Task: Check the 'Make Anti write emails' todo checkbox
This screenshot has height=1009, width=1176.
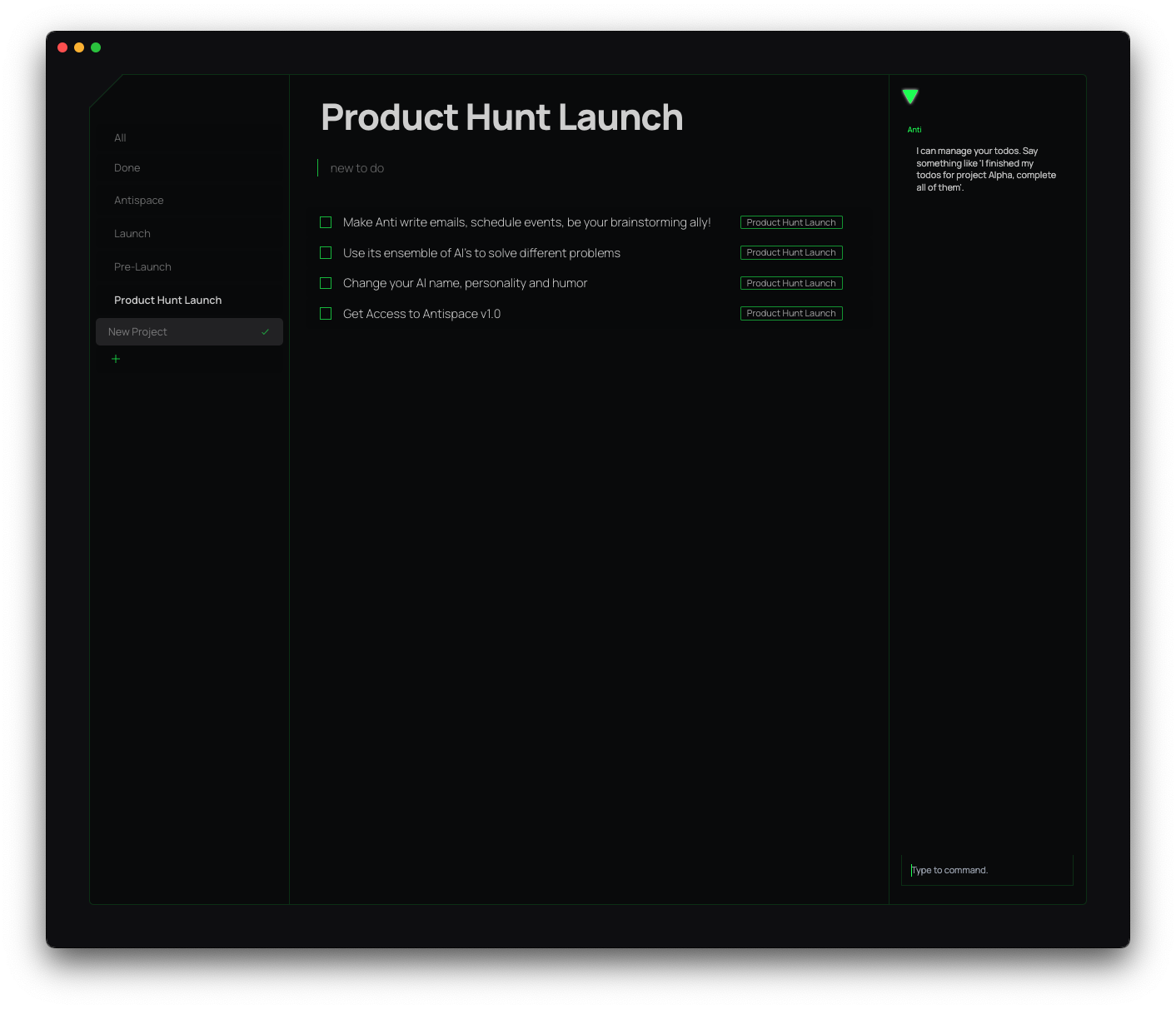Action: [x=326, y=222]
